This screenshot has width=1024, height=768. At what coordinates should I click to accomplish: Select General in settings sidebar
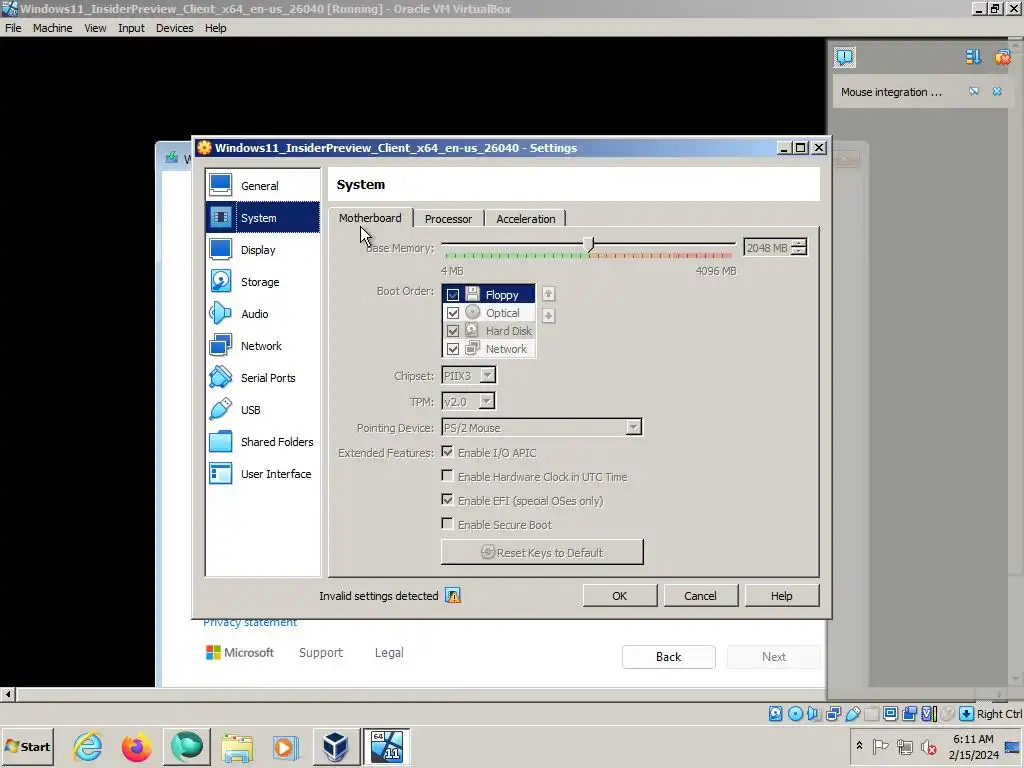click(263, 185)
